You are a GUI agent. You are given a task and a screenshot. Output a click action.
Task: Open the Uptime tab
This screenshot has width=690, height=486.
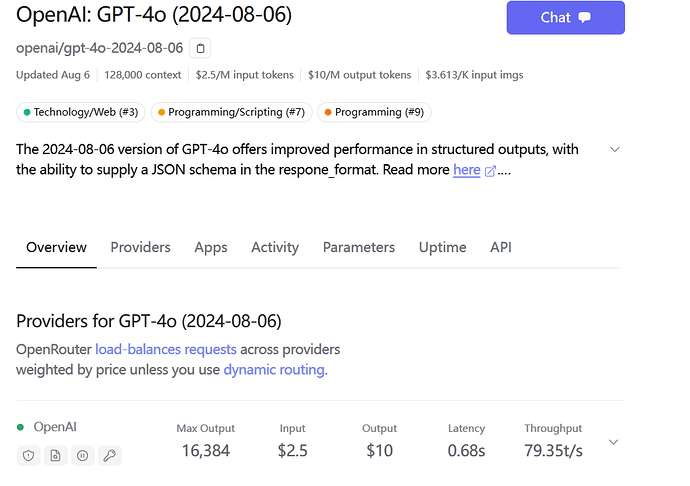pyautogui.click(x=442, y=247)
